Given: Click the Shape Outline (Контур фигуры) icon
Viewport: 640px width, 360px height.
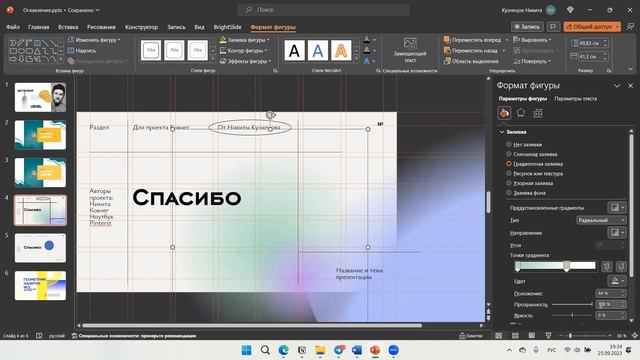Looking at the screenshot, I should click(x=223, y=51).
